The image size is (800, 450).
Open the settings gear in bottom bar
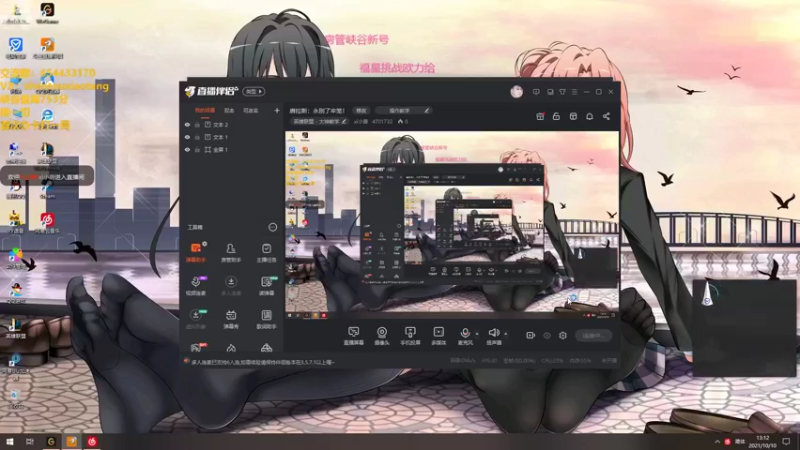point(563,335)
